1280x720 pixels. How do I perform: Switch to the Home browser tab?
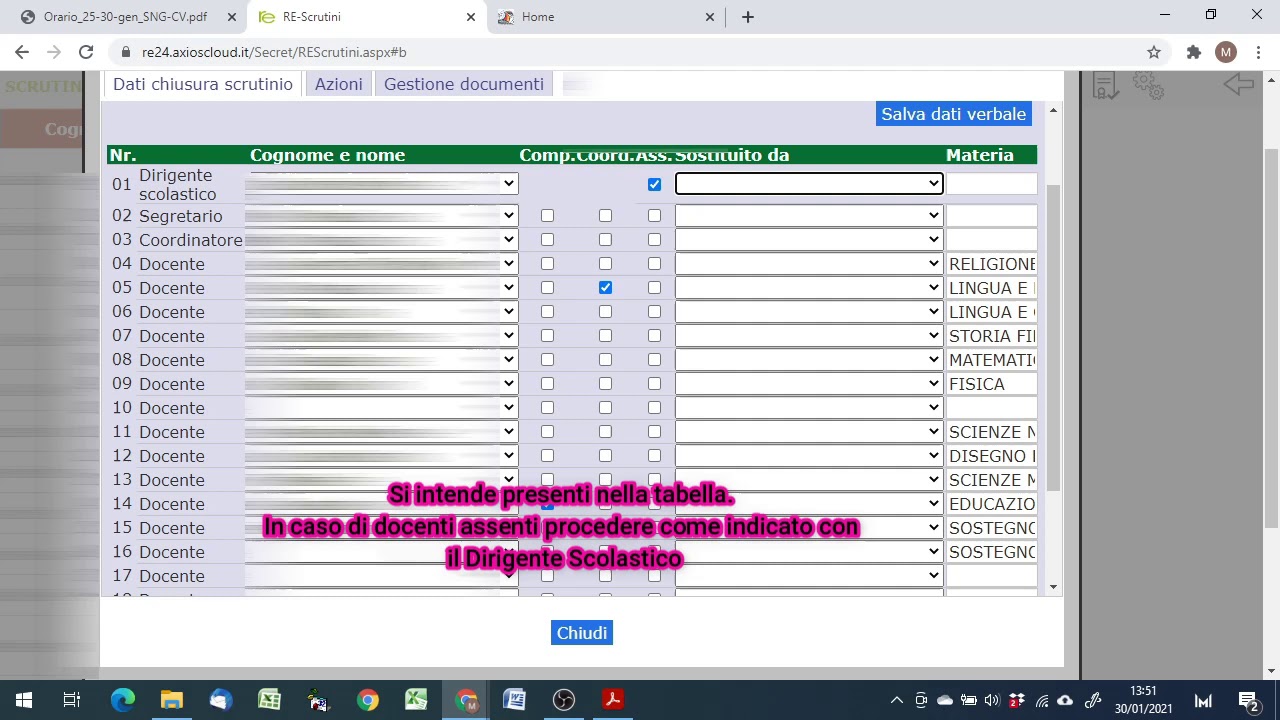click(605, 17)
